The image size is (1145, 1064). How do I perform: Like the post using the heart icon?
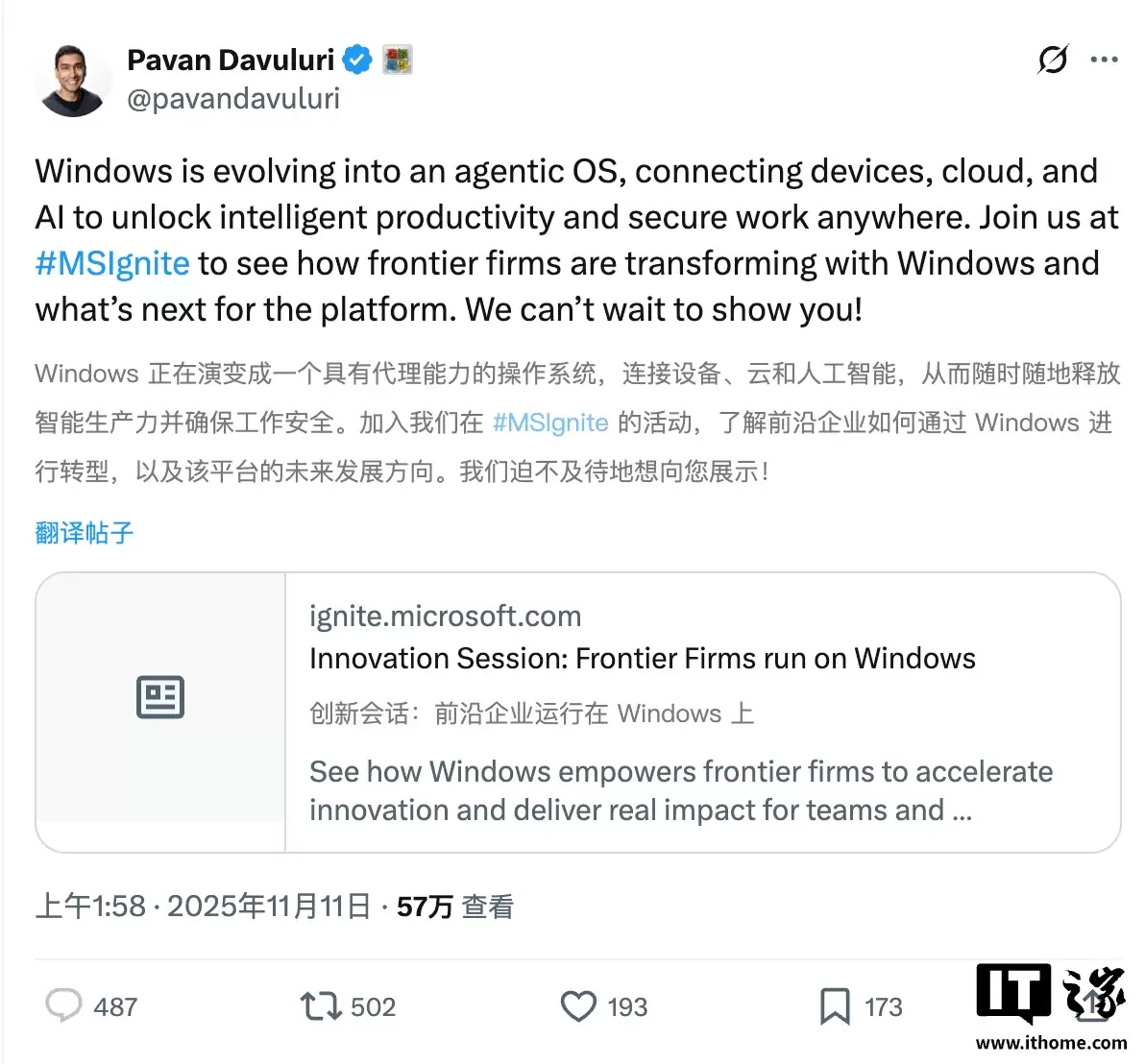point(577,1006)
